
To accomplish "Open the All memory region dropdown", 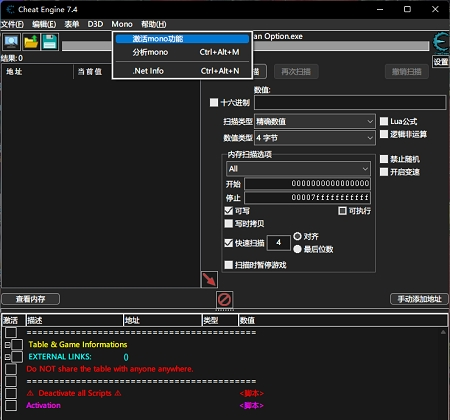I will click(298, 169).
